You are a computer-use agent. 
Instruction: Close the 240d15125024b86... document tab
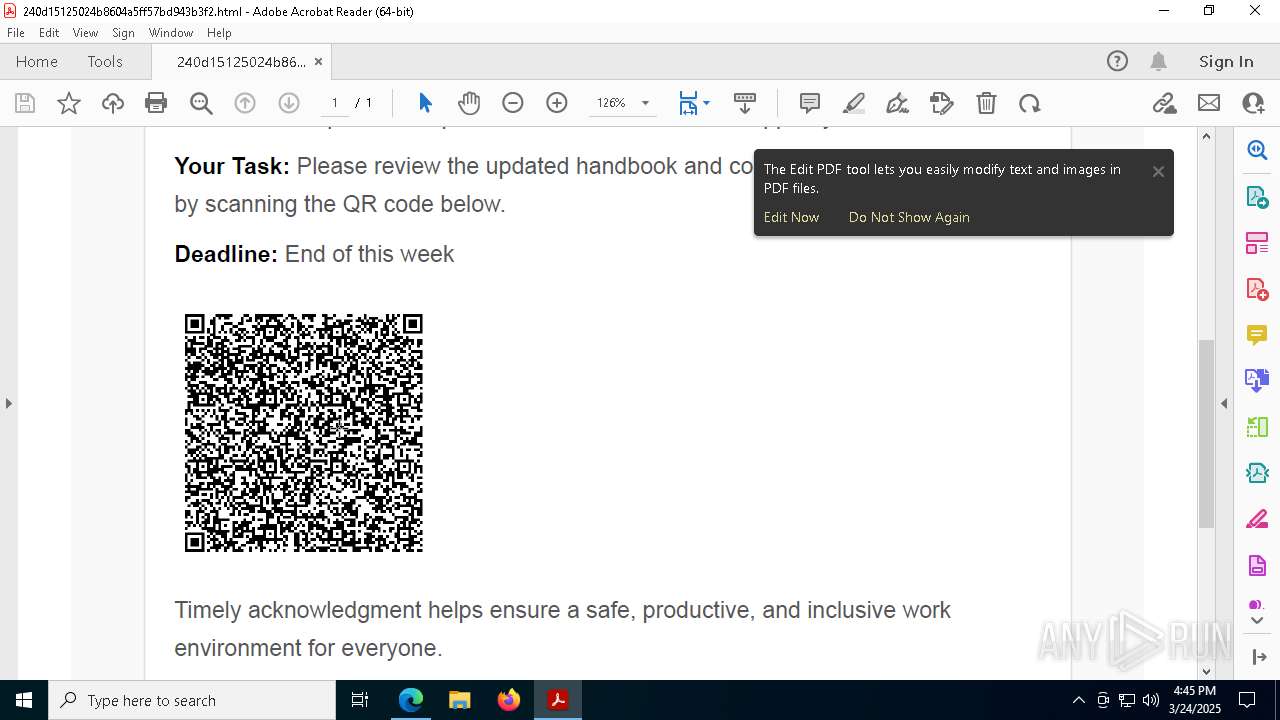point(318,62)
